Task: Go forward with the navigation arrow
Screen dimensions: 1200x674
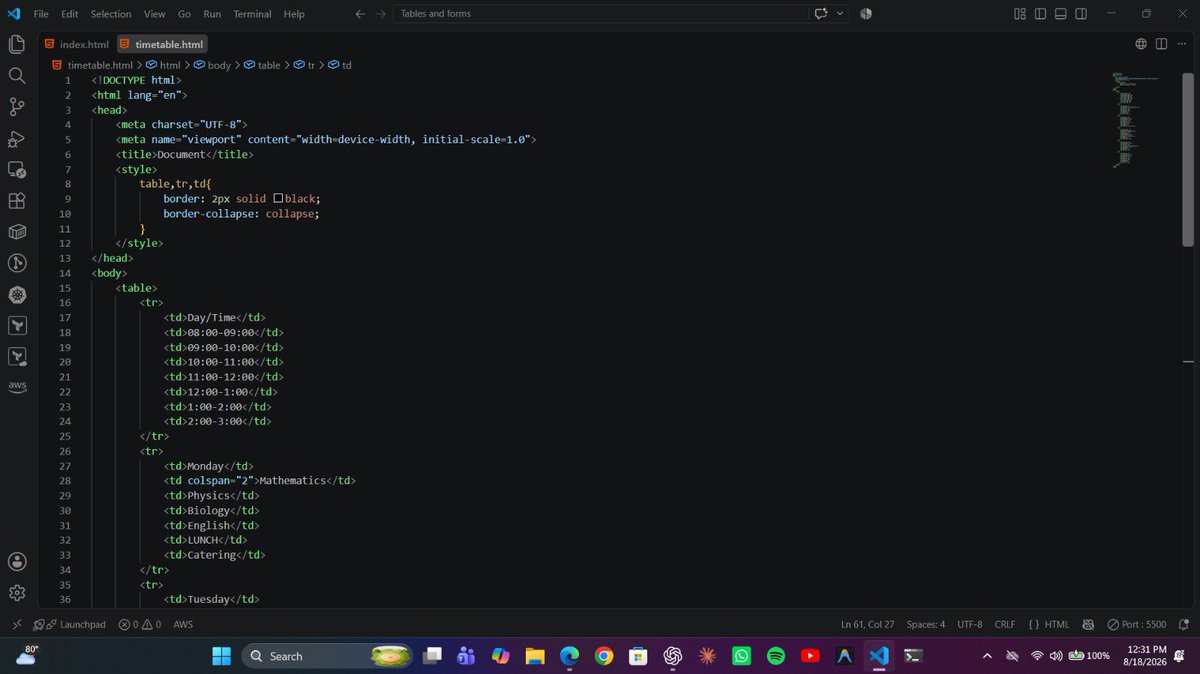Action: (x=381, y=14)
